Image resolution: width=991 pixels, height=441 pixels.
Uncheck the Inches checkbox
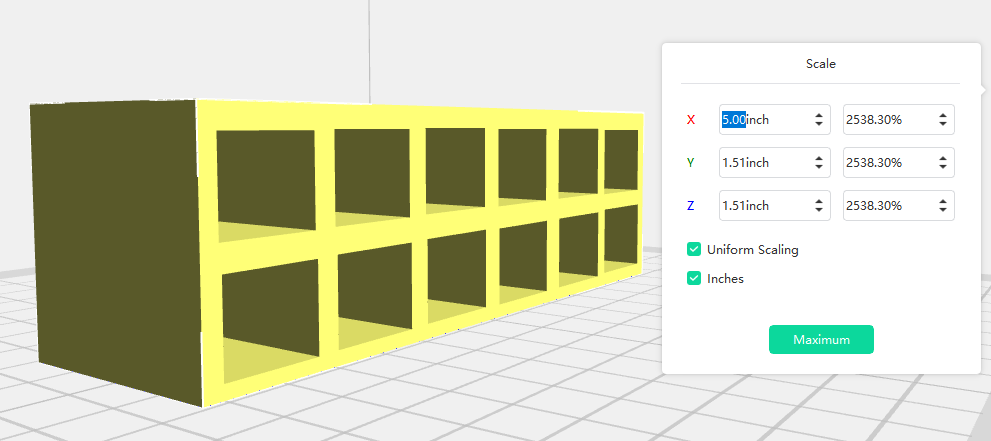click(694, 278)
